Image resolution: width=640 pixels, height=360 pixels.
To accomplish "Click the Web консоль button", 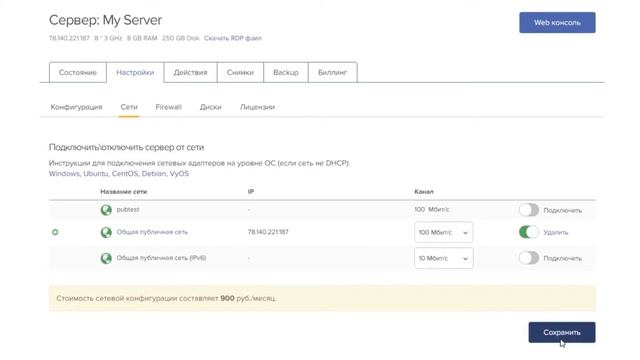I will point(557,22).
